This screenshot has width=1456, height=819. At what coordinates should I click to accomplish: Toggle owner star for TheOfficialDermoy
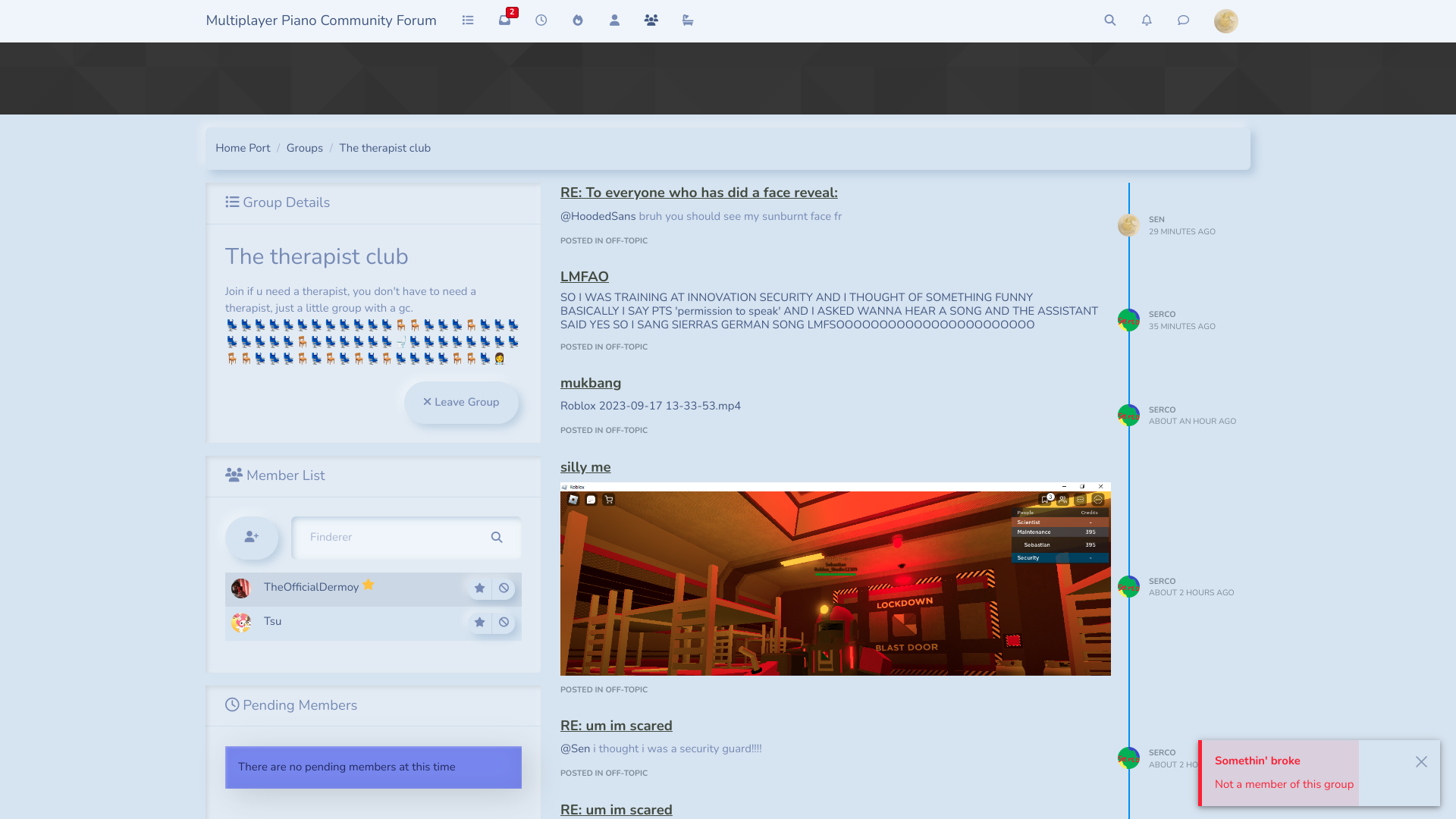[x=479, y=588]
